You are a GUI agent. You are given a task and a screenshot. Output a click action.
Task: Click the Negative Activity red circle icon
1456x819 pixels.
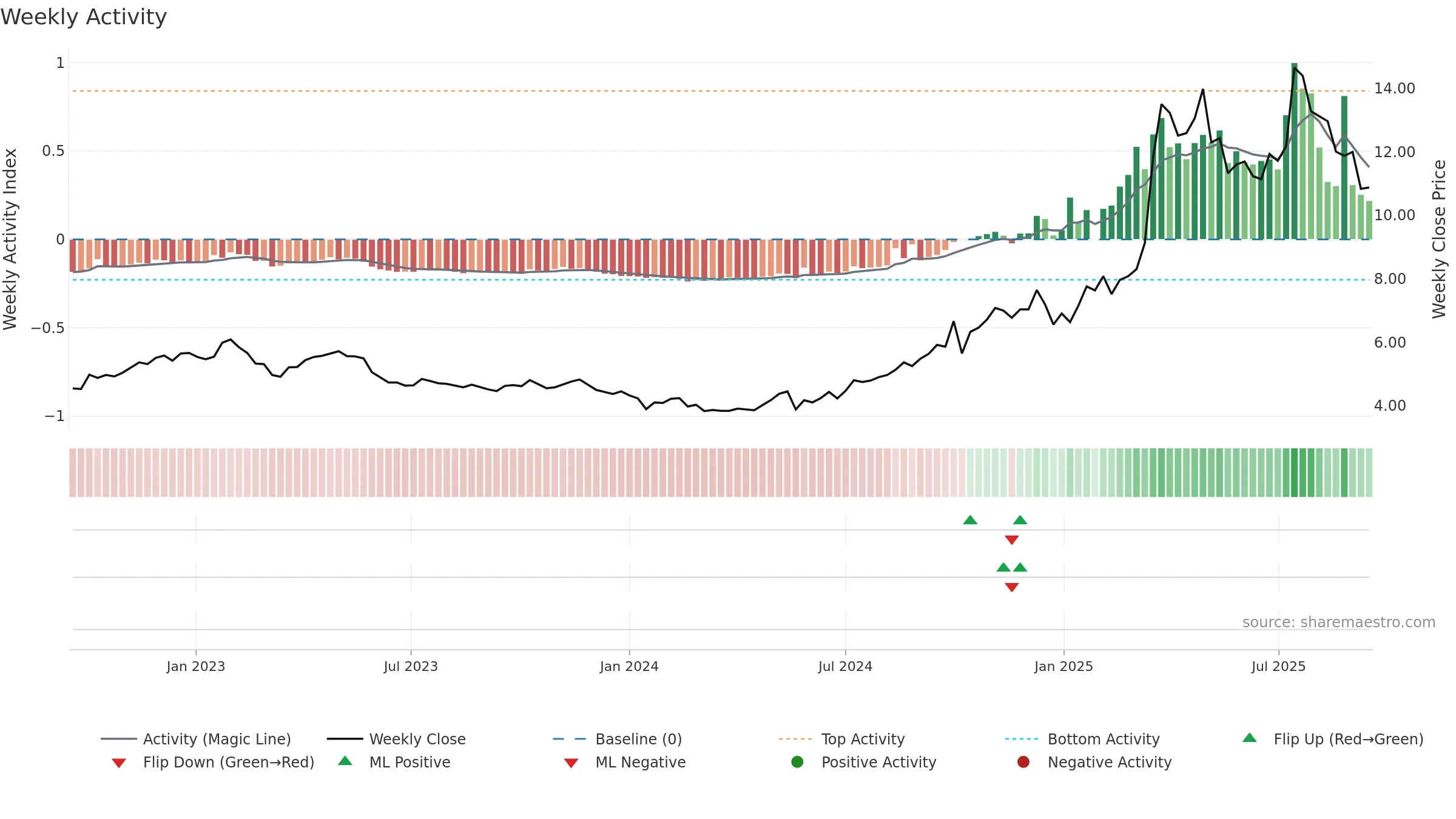pyautogui.click(x=1023, y=762)
